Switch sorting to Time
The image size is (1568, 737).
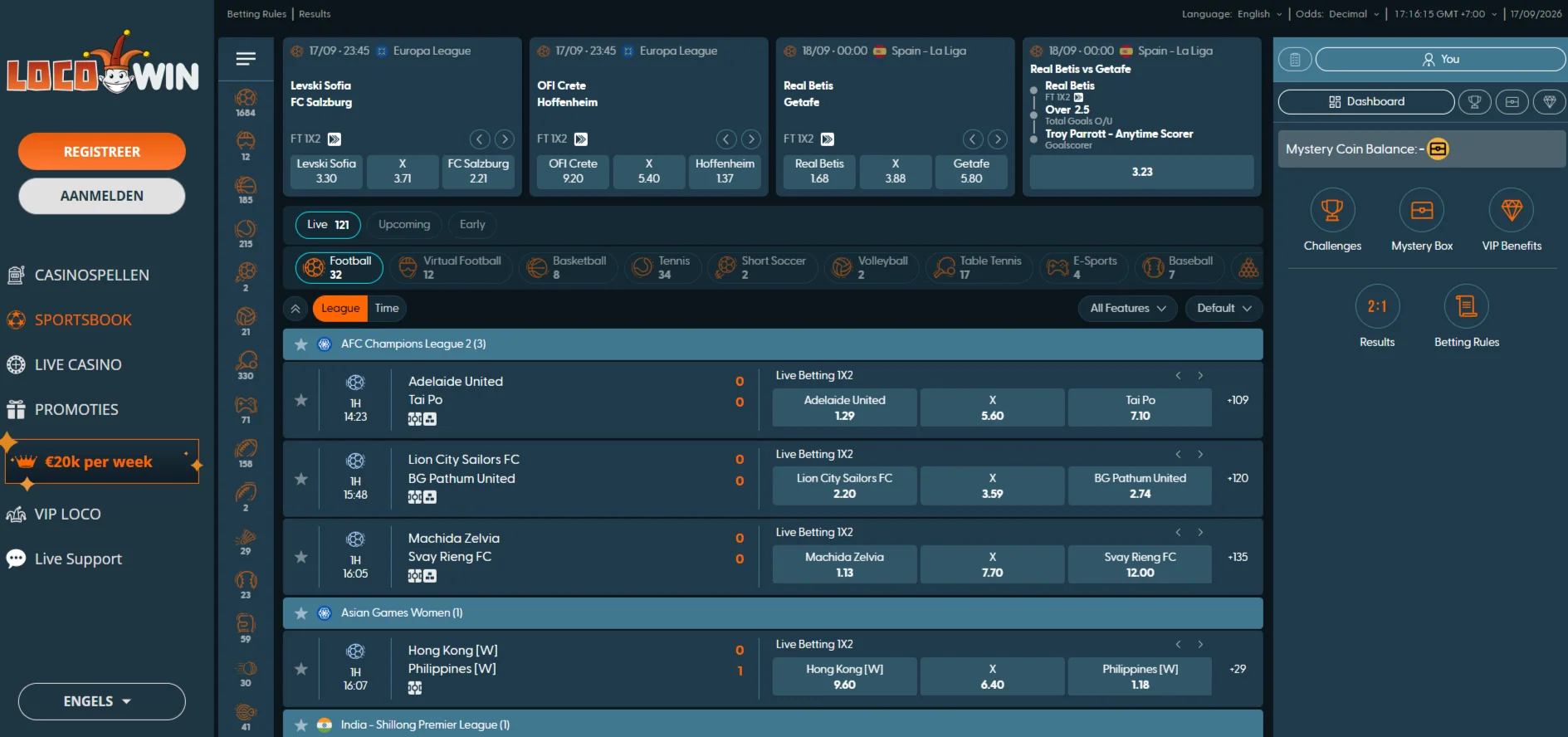387,308
